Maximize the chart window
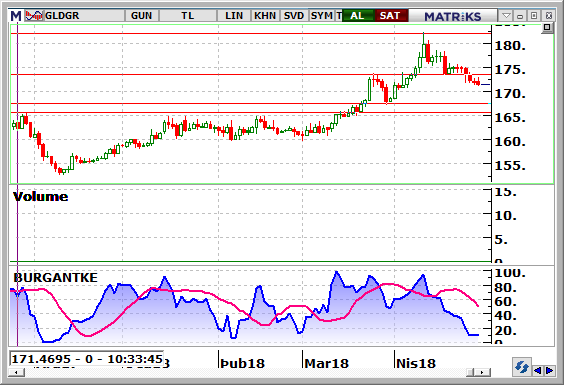This screenshot has width=564, height=385. (534, 16)
